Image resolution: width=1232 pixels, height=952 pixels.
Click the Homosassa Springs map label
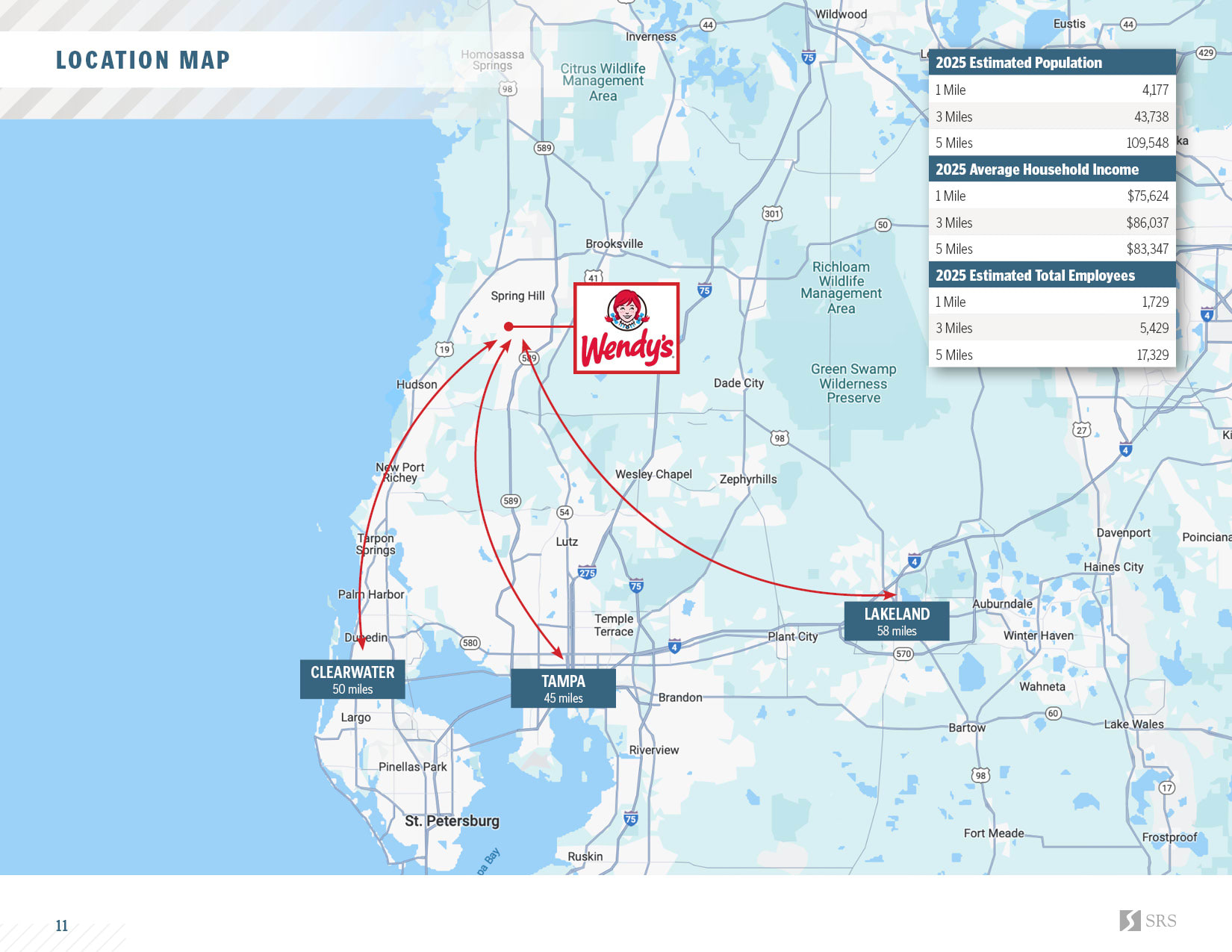click(x=492, y=60)
